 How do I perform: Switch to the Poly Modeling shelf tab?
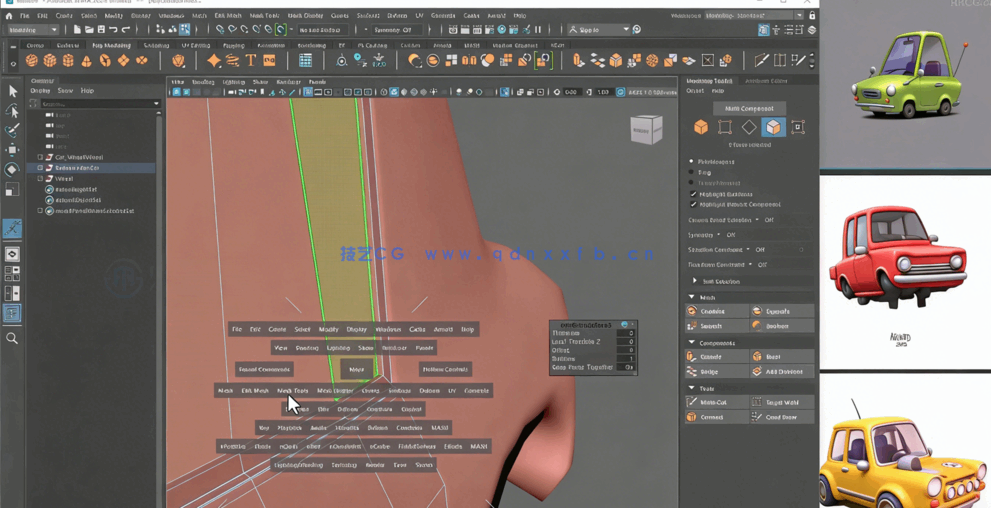(x=111, y=45)
